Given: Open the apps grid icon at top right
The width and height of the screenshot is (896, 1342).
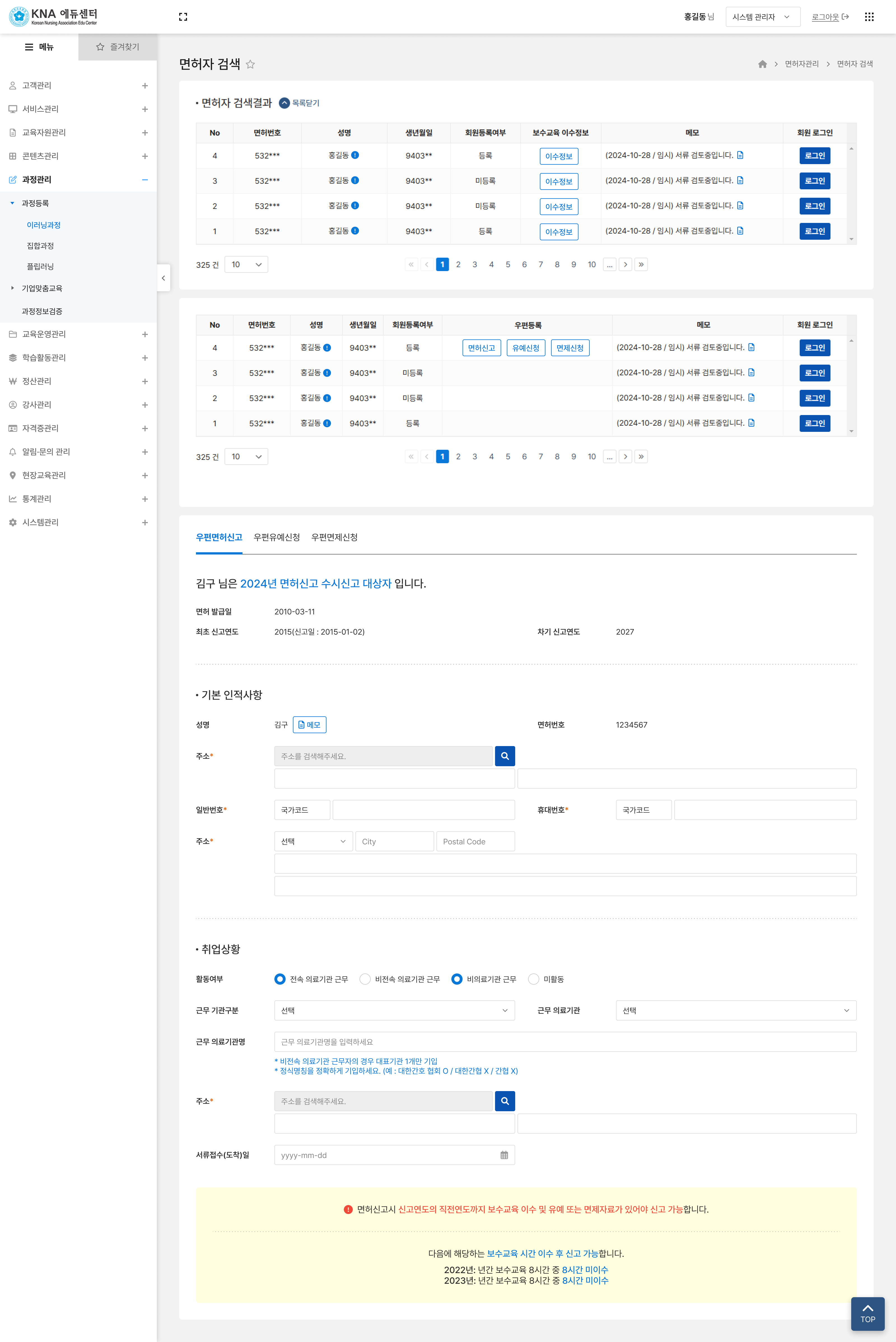Looking at the screenshot, I should tap(869, 17).
